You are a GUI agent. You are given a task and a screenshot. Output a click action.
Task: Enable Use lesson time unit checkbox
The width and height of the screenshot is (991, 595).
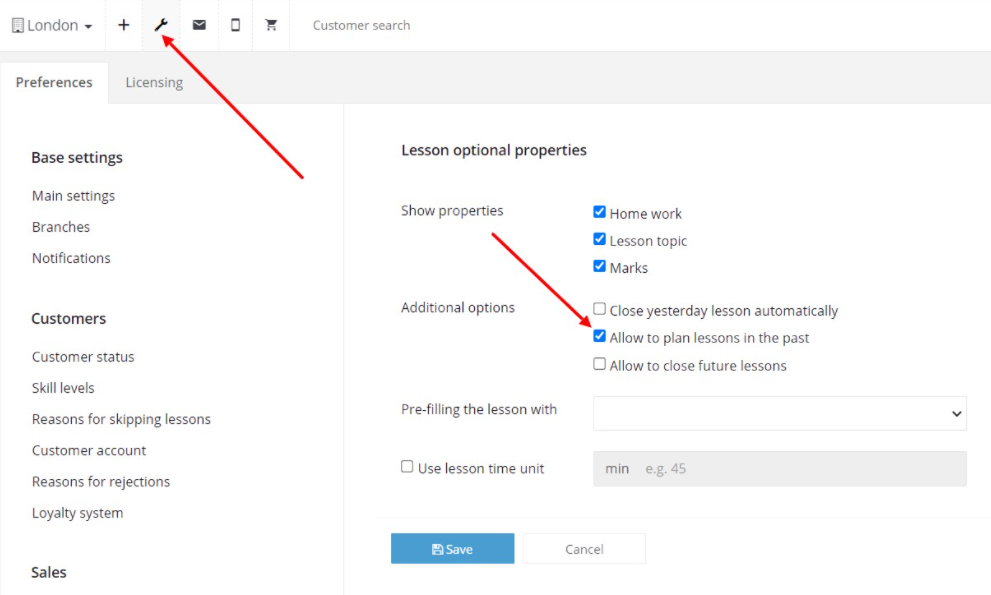(407, 467)
